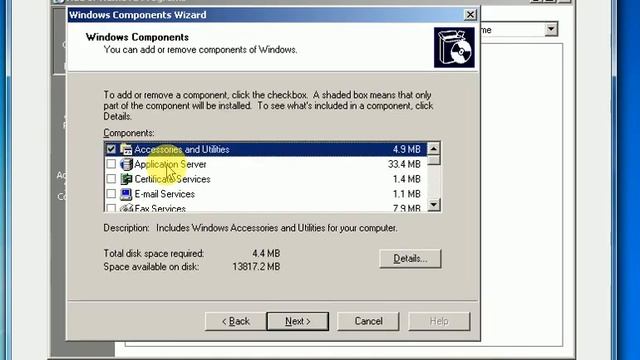640x360 pixels.
Task: Go to the previous page with Back
Action: (x=236, y=322)
